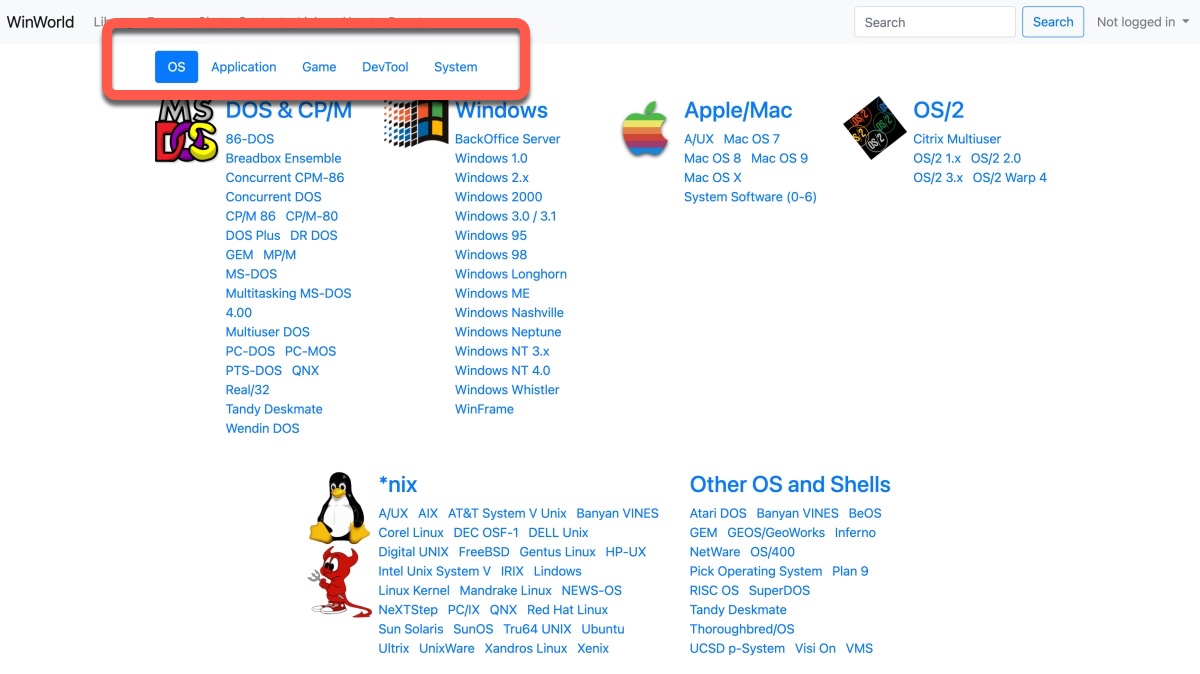Open Other OS and Shells heading
The width and height of the screenshot is (1200, 674).
tap(790, 485)
